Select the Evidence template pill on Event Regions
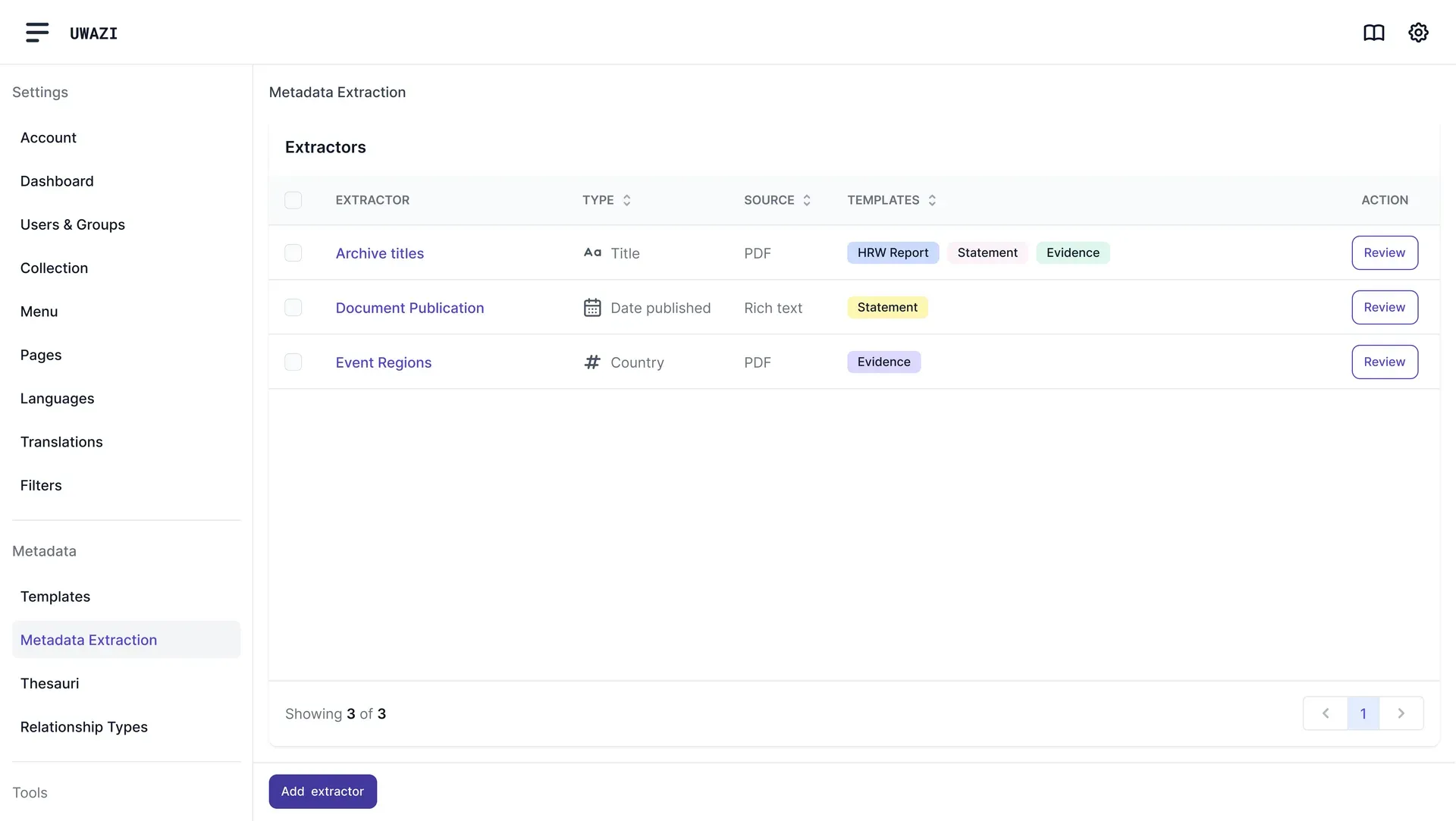 point(883,362)
